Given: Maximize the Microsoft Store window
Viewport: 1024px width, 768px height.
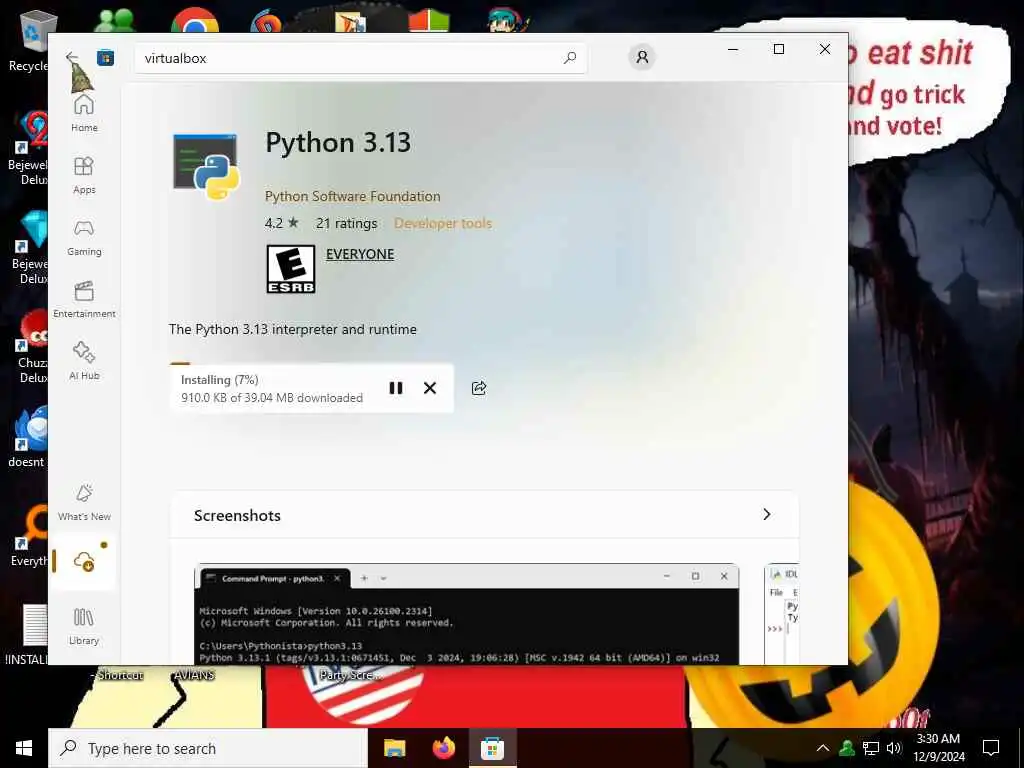Looking at the screenshot, I should pyautogui.click(x=778, y=50).
